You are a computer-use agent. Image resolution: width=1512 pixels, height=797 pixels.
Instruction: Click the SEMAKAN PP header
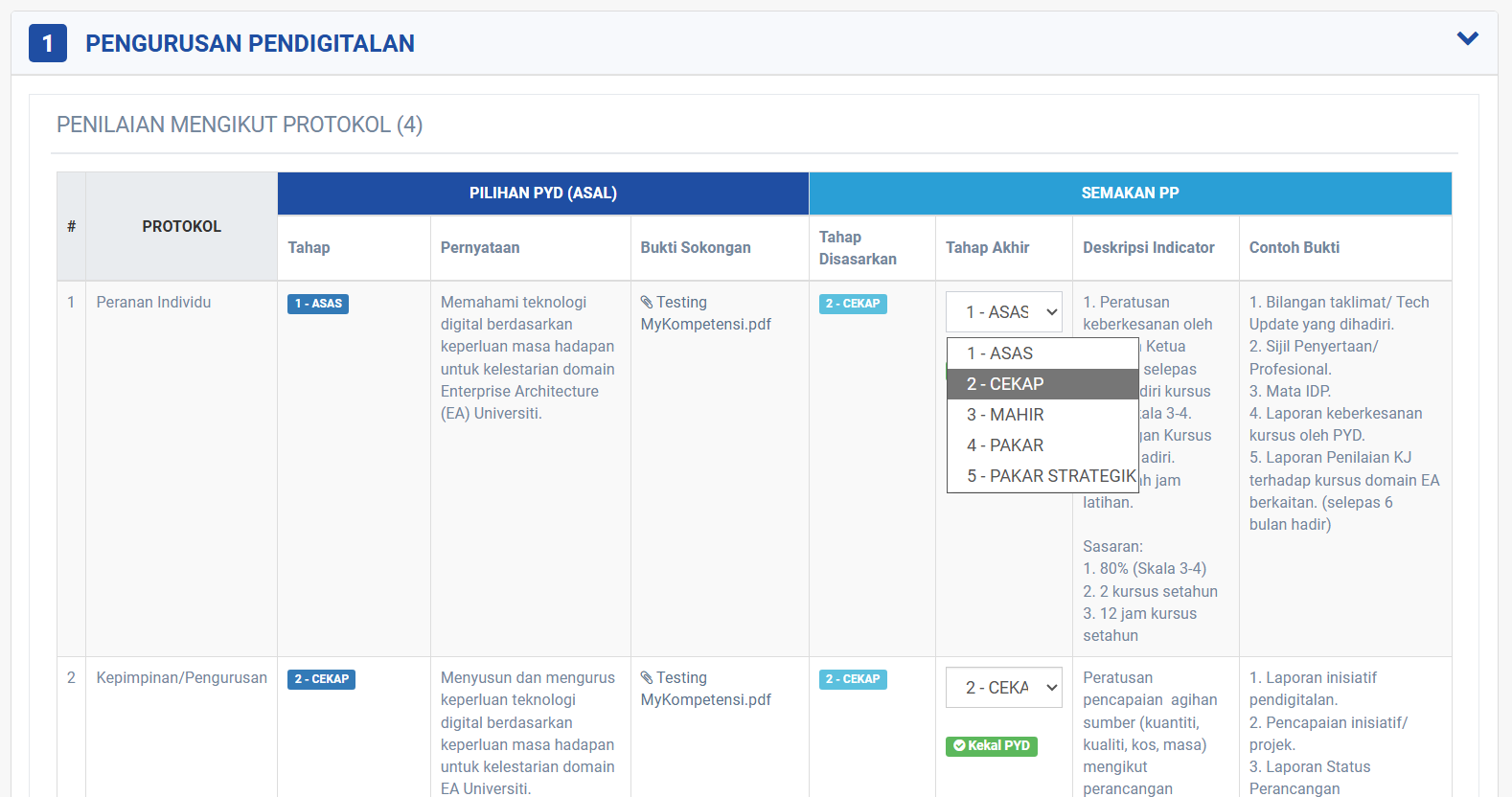(1131, 194)
